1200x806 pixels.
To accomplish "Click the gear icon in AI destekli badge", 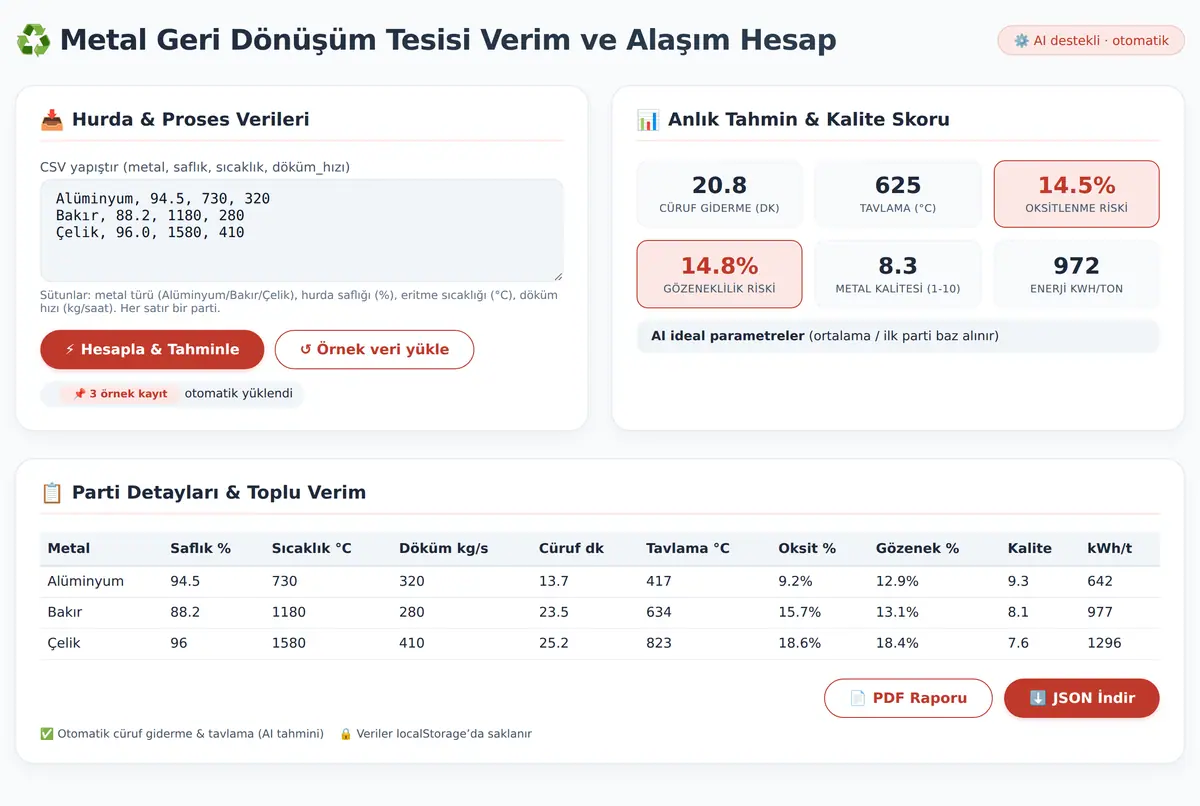I will coord(1021,41).
